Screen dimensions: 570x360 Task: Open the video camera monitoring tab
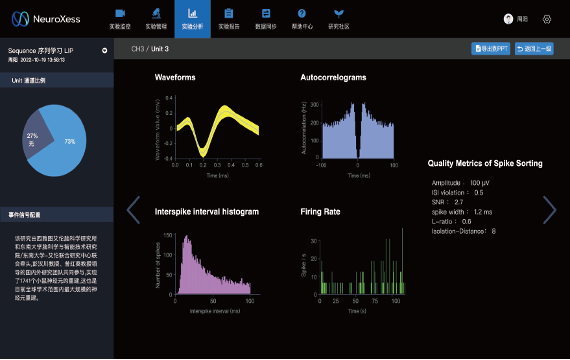click(x=120, y=19)
